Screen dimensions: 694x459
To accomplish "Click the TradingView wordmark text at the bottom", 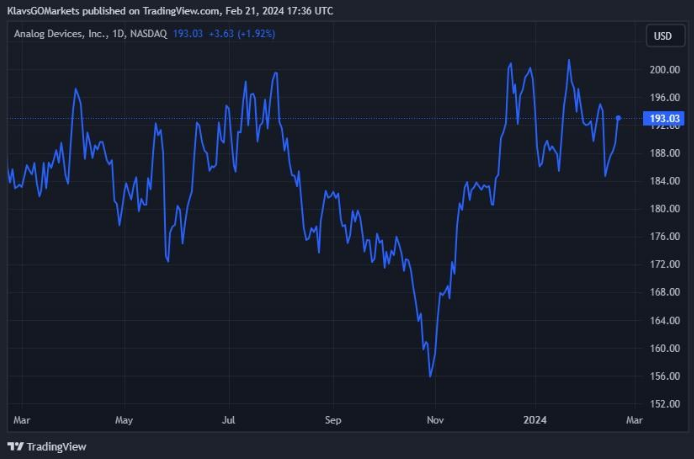I will point(56,446).
